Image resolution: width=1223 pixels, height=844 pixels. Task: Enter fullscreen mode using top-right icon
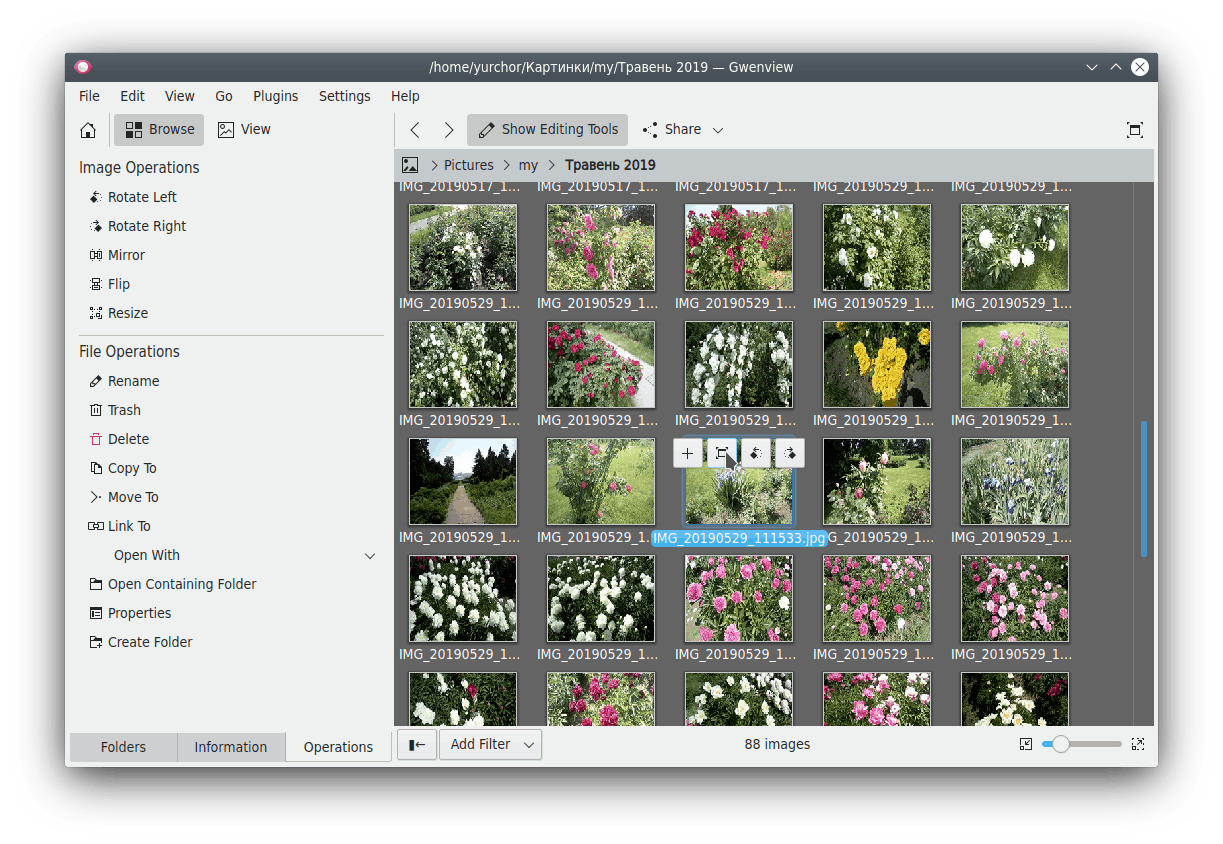[1134, 130]
